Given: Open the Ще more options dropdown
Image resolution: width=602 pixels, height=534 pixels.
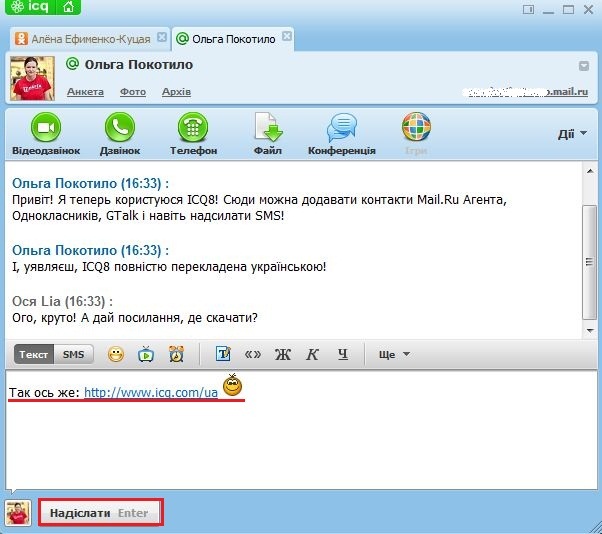Looking at the screenshot, I should 394,354.
